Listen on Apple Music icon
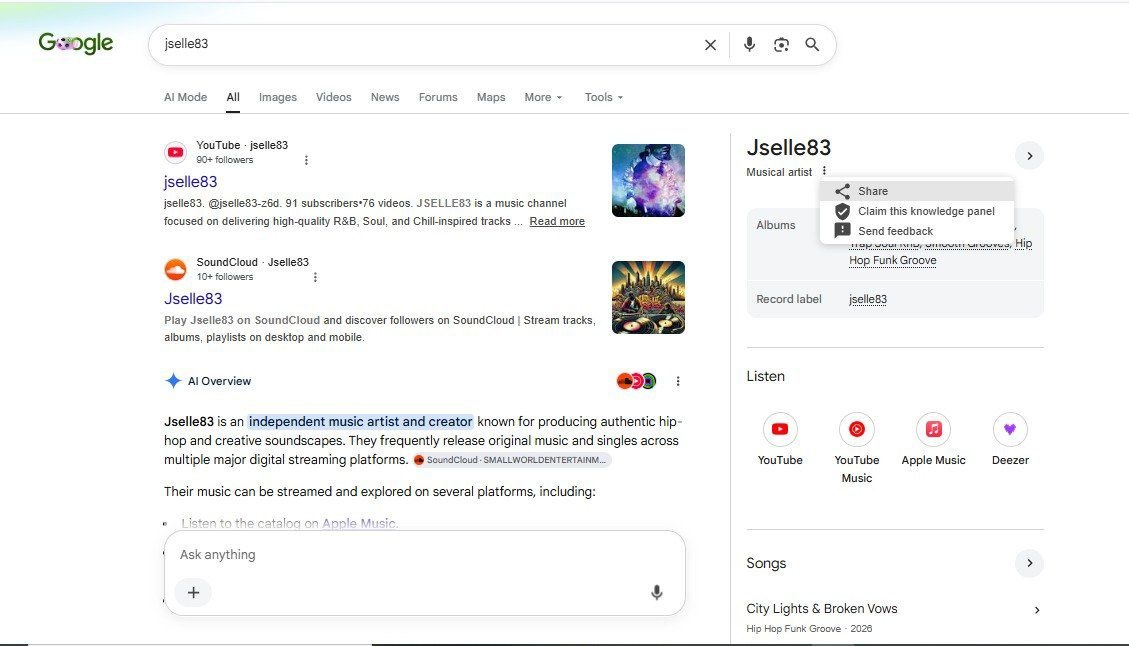The width and height of the screenshot is (1129, 646). (933, 429)
